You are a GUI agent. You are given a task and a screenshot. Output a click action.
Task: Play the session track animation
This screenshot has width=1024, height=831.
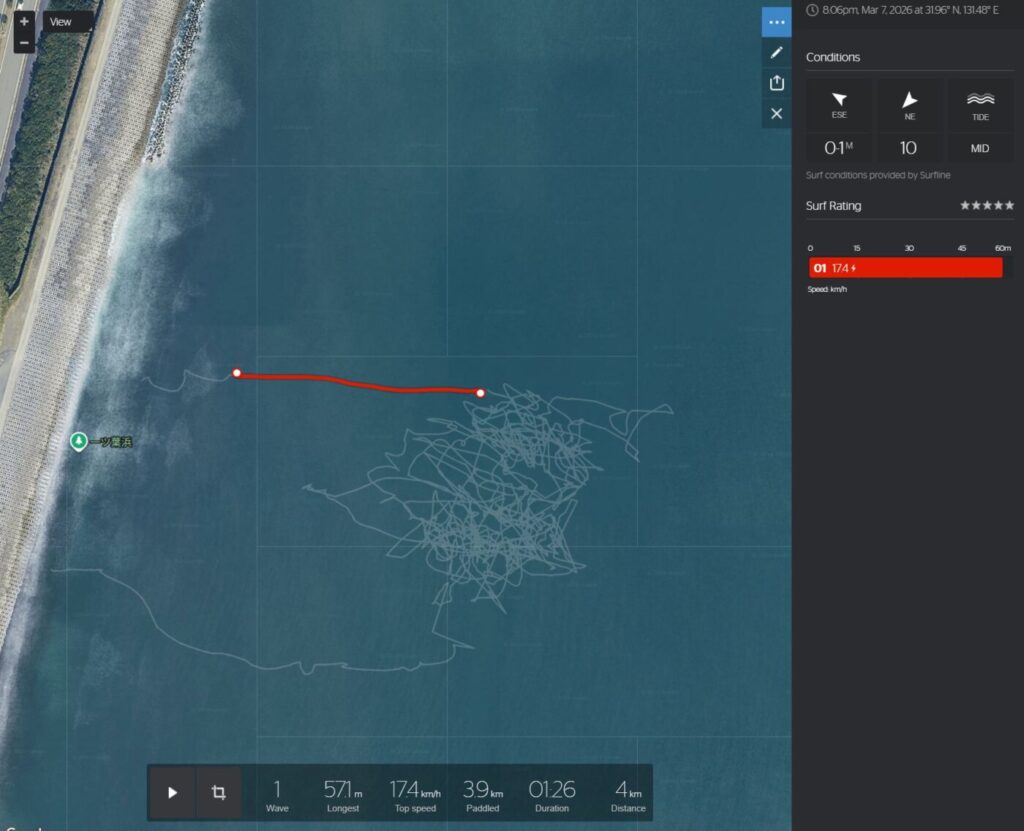coord(172,793)
